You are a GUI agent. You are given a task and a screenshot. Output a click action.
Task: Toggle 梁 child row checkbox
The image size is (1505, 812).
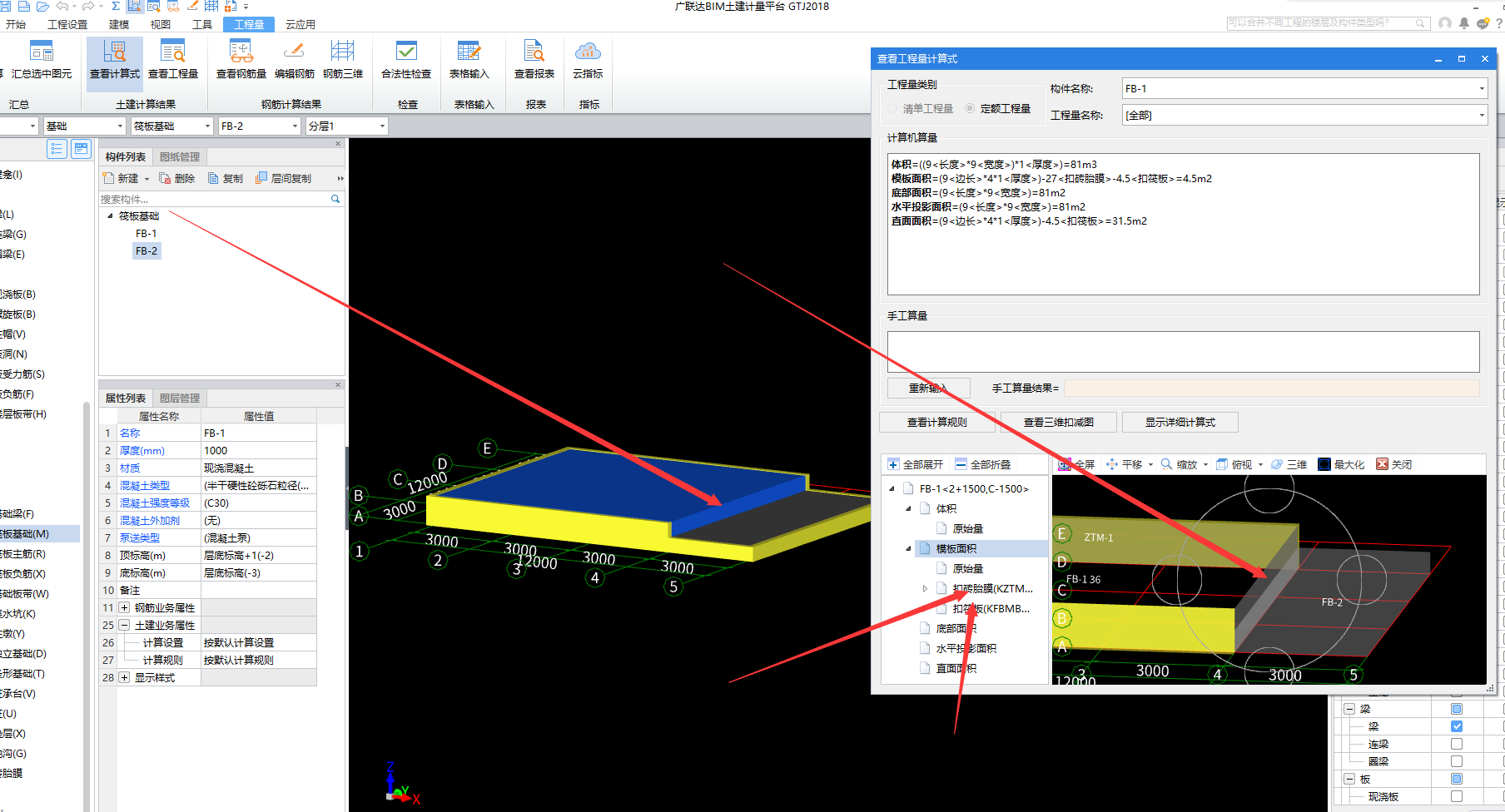click(1457, 726)
